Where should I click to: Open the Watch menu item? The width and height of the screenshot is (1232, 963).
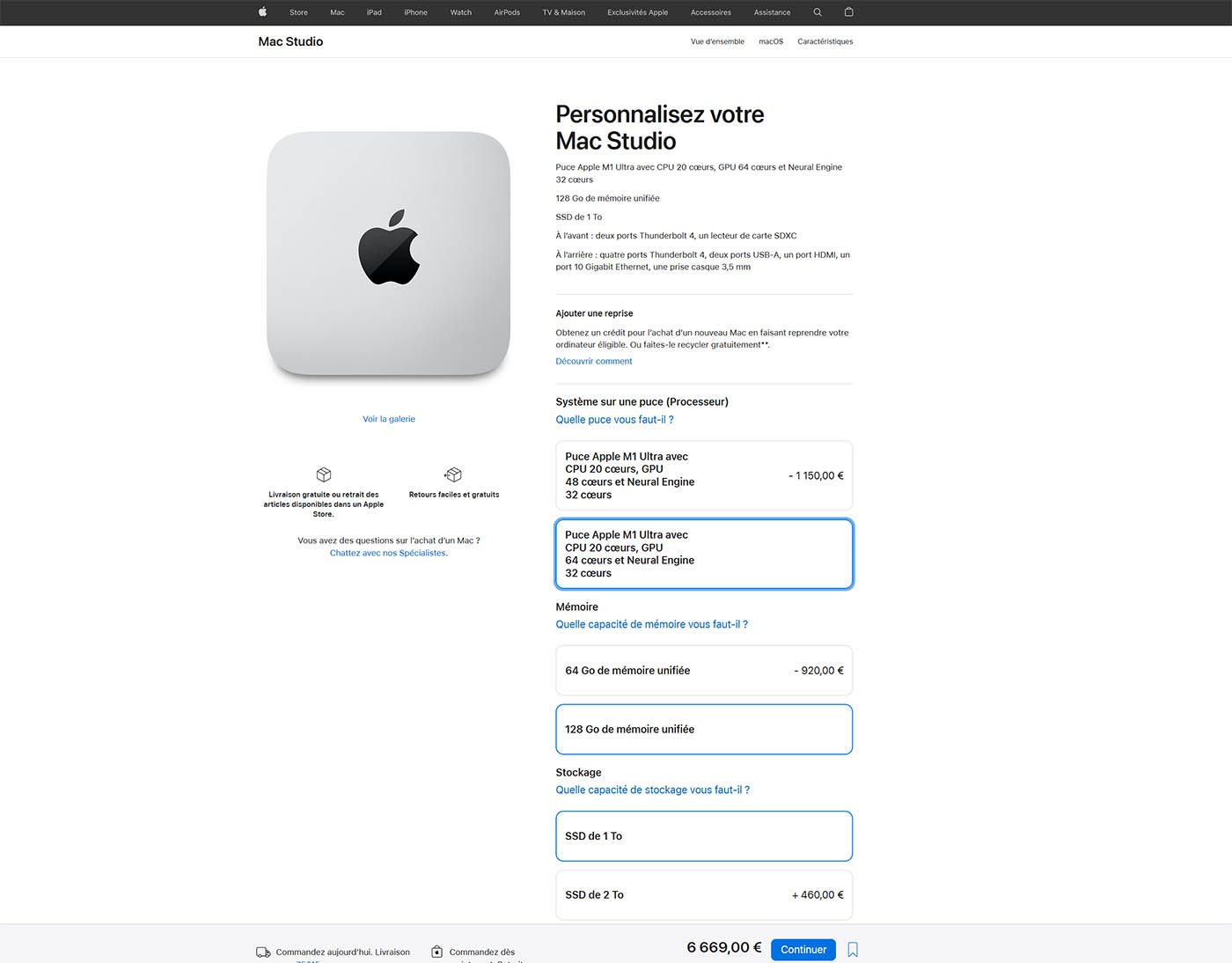point(461,12)
